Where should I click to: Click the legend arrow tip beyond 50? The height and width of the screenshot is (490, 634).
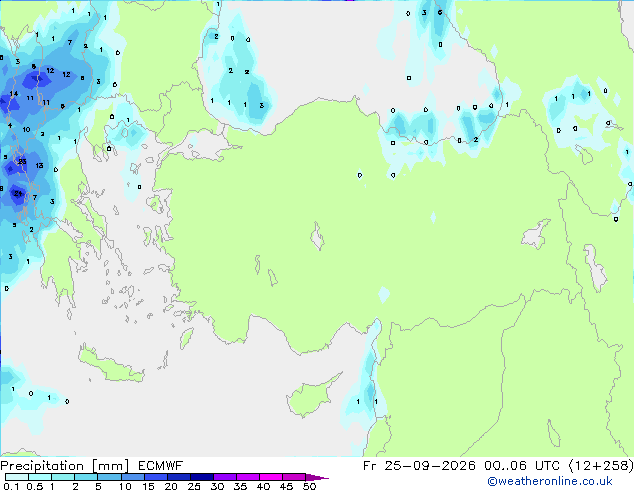(x=317, y=477)
